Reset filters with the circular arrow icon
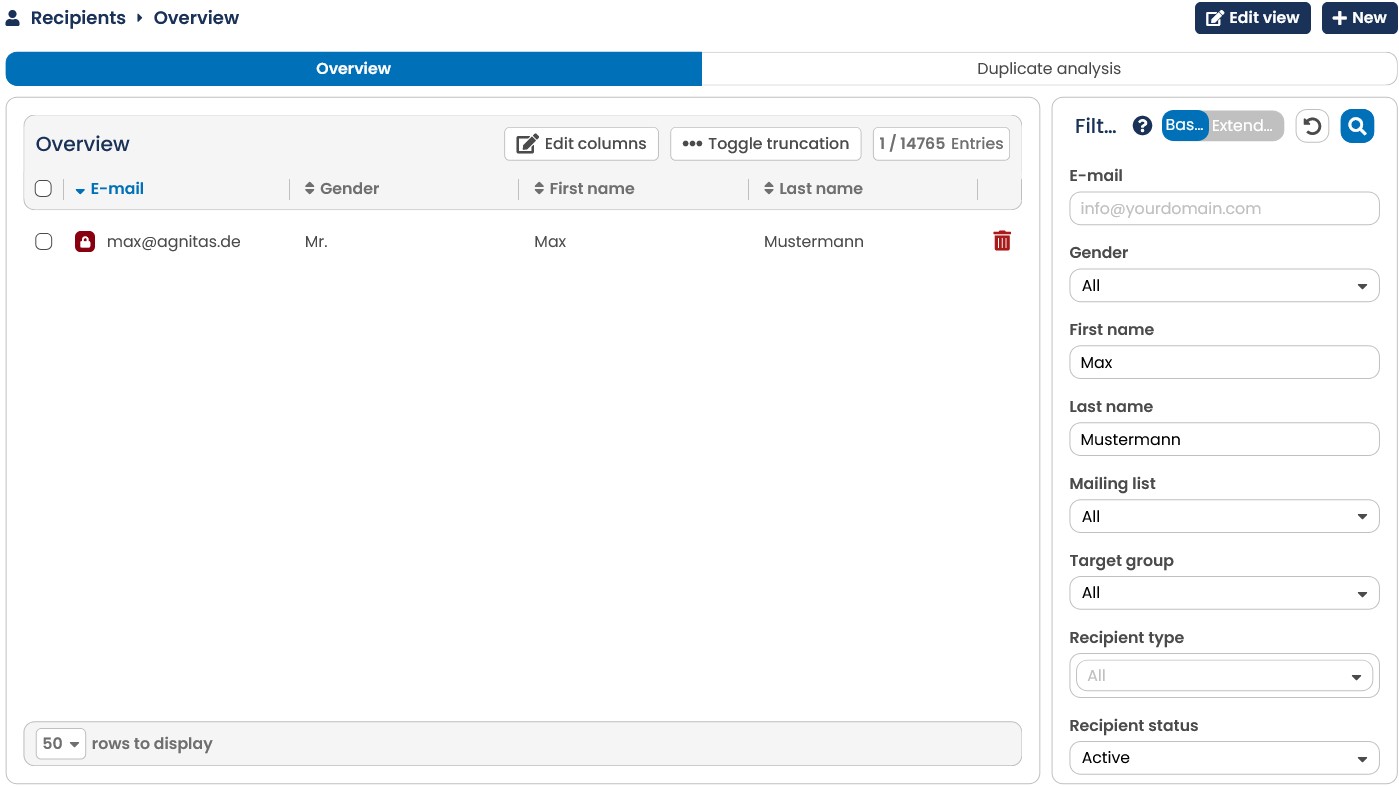 (1313, 126)
